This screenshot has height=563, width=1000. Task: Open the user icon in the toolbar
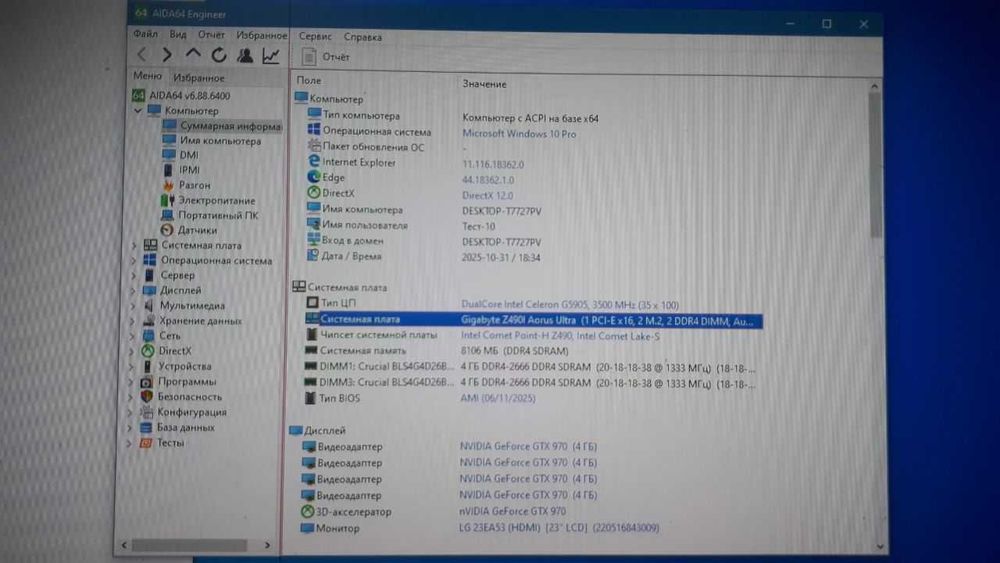245,55
